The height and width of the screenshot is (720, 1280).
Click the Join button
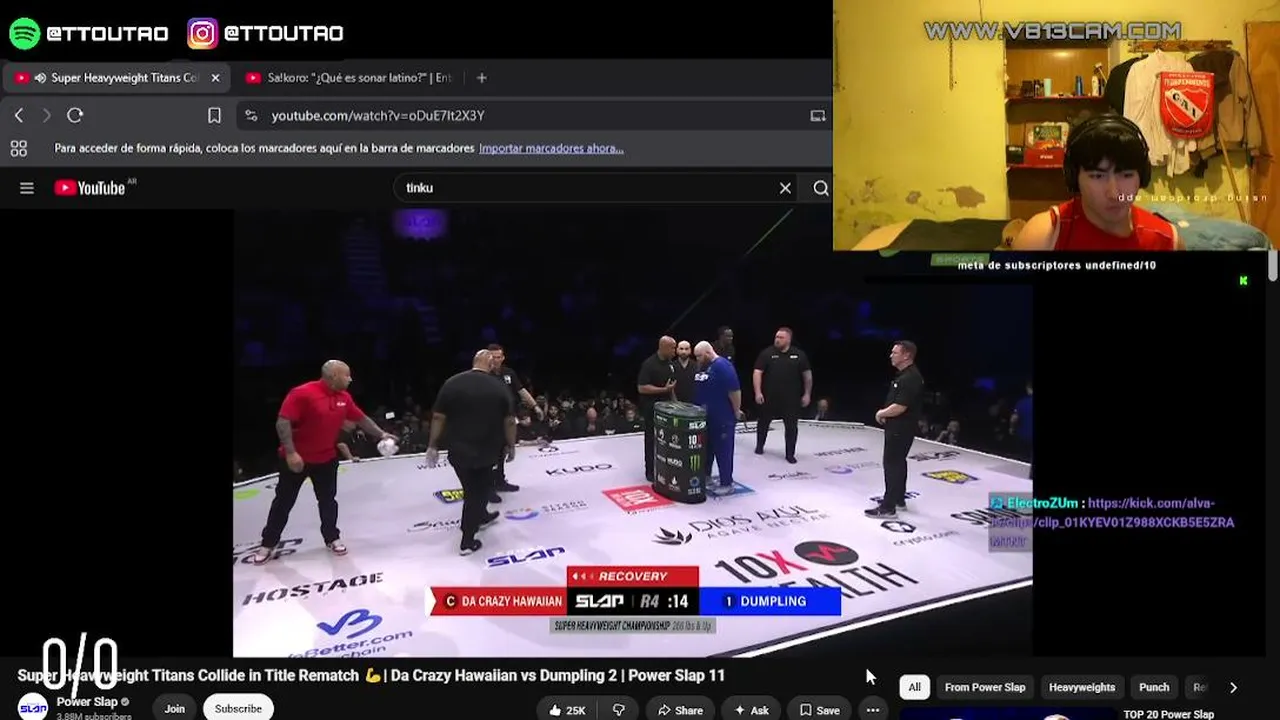pos(175,709)
